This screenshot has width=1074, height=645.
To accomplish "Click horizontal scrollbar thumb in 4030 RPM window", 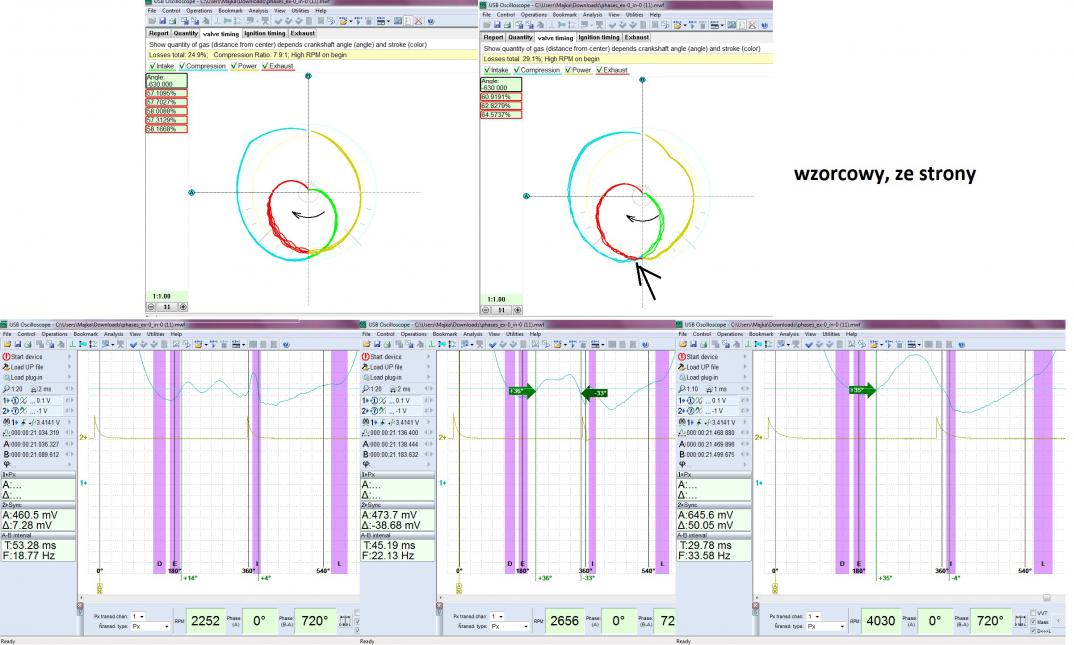I will pos(1046,597).
